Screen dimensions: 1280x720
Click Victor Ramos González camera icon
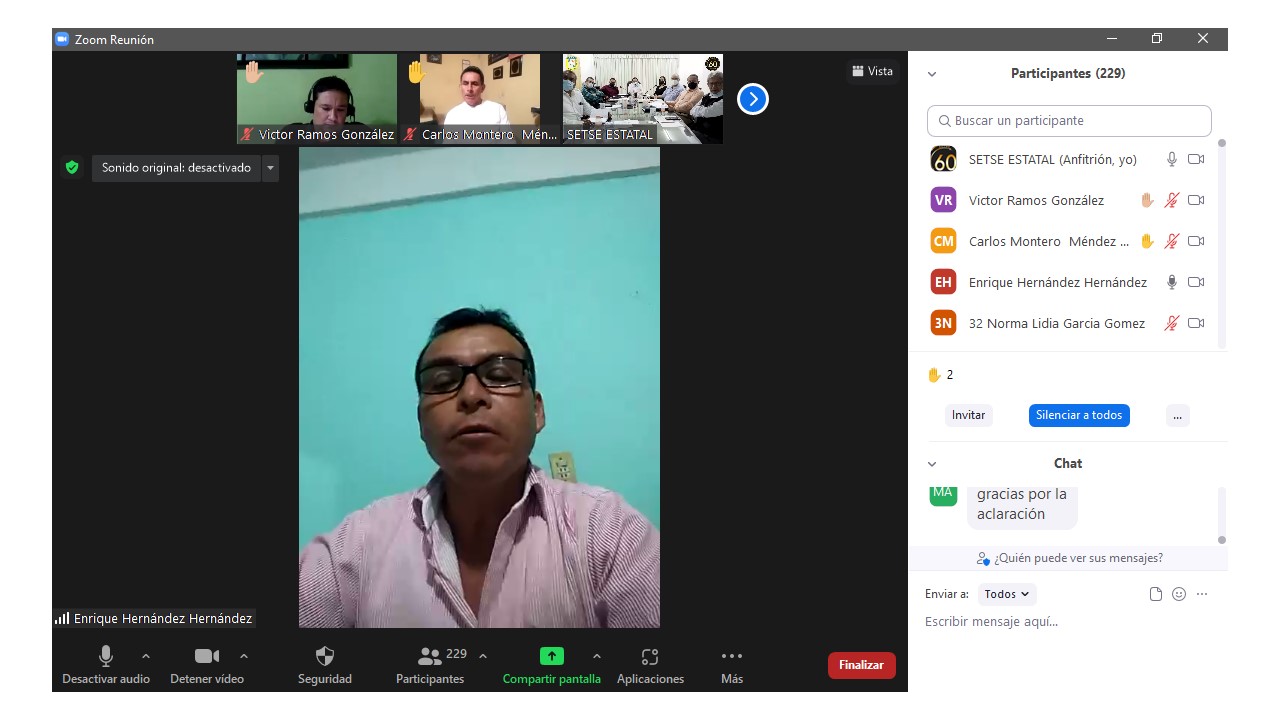[1196, 200]
